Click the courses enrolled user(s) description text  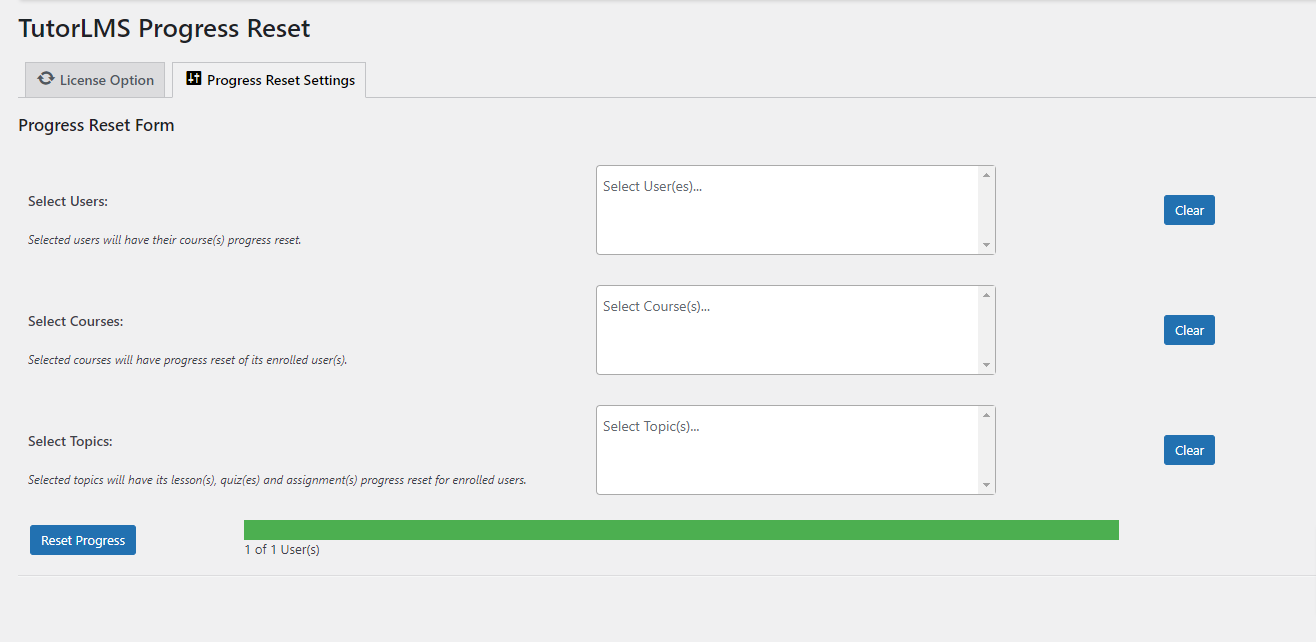pyautogui.click(x=188, y=360)
